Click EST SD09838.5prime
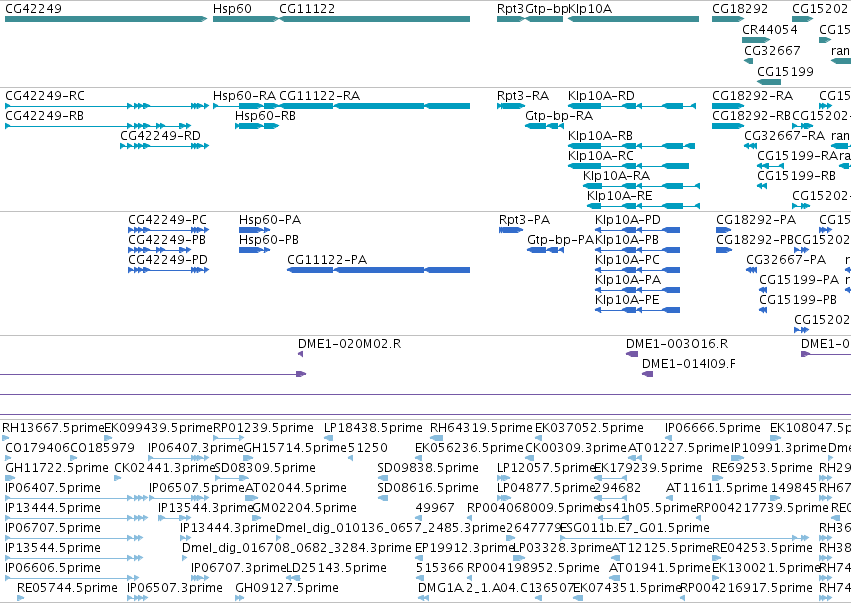 tap(383, 479)
